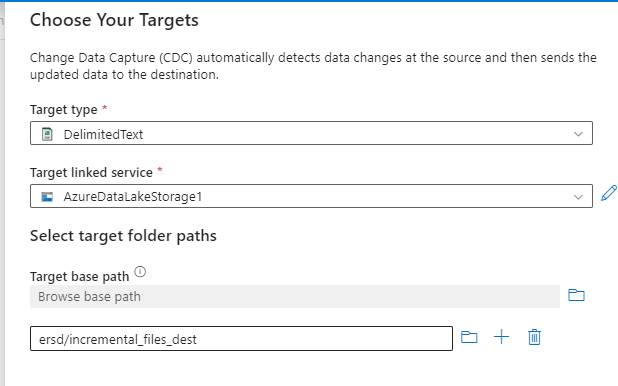The width and height of the screenshot is (618, 386).
Task: Focus the Browse base path field
Action: pyautogui.click(x=295, y=296)
